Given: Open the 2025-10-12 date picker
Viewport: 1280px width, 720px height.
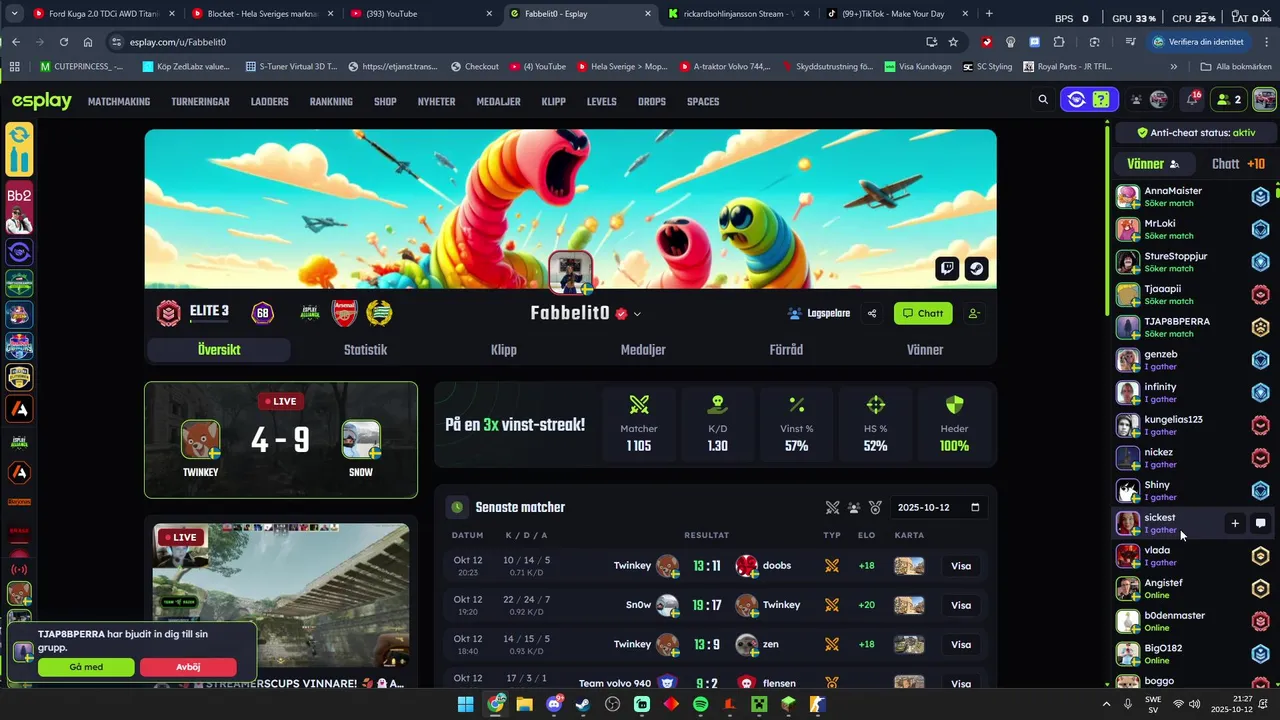Looking at the screenshot, I should coord(938,507).
